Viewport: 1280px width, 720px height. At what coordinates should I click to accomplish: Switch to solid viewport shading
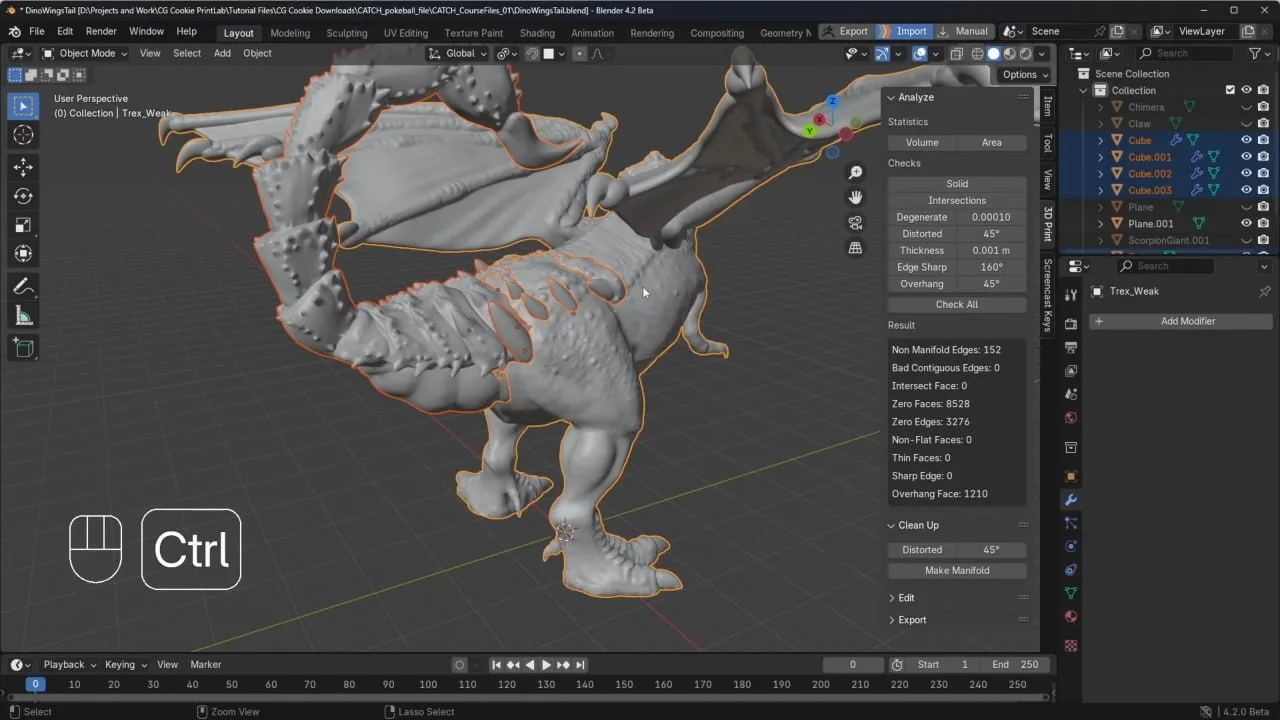[994, 53]
